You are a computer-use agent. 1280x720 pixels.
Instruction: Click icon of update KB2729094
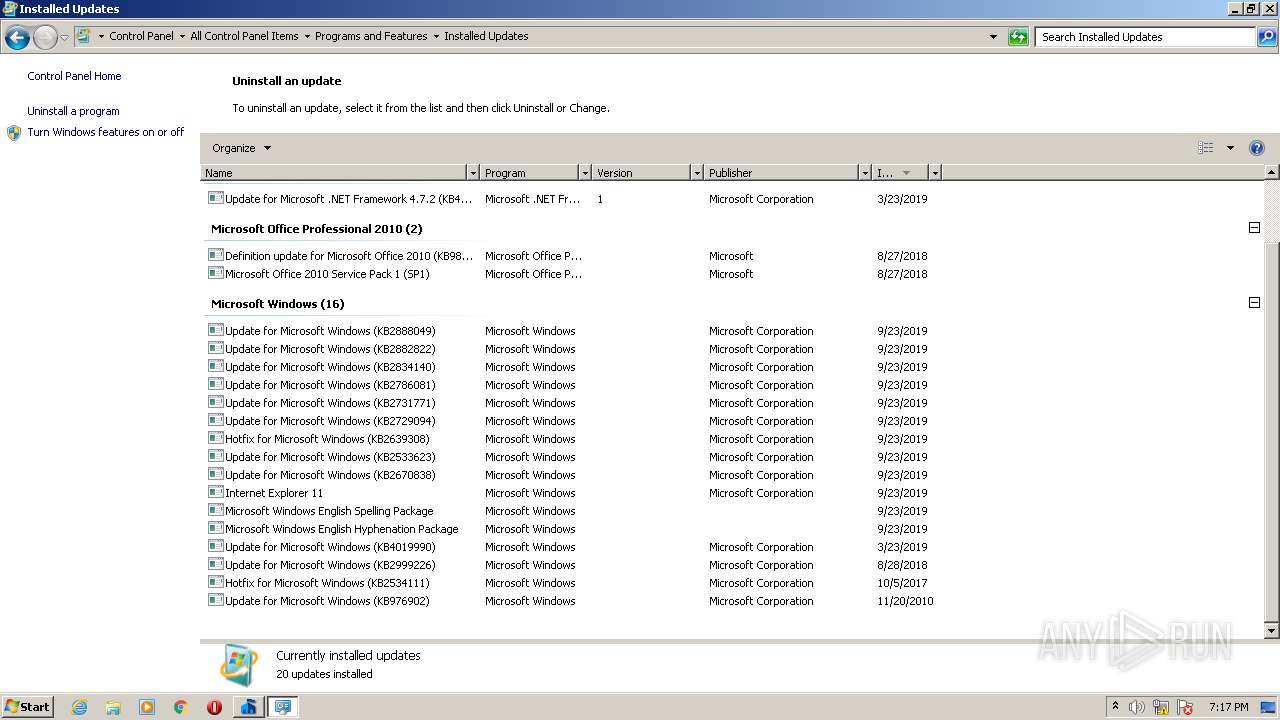(x=215, y=420)
